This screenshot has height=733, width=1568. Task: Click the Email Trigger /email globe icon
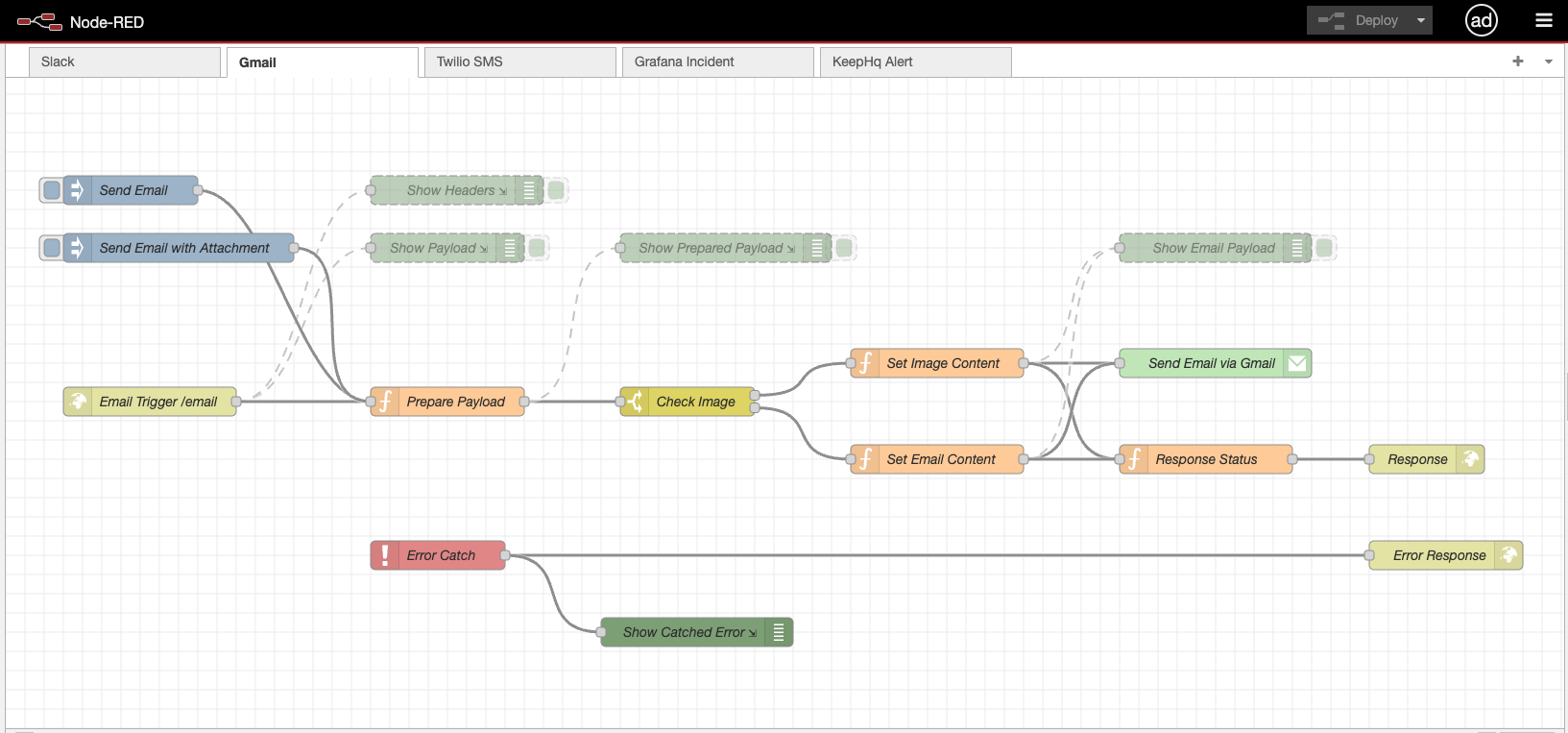[x=78, y=402]
